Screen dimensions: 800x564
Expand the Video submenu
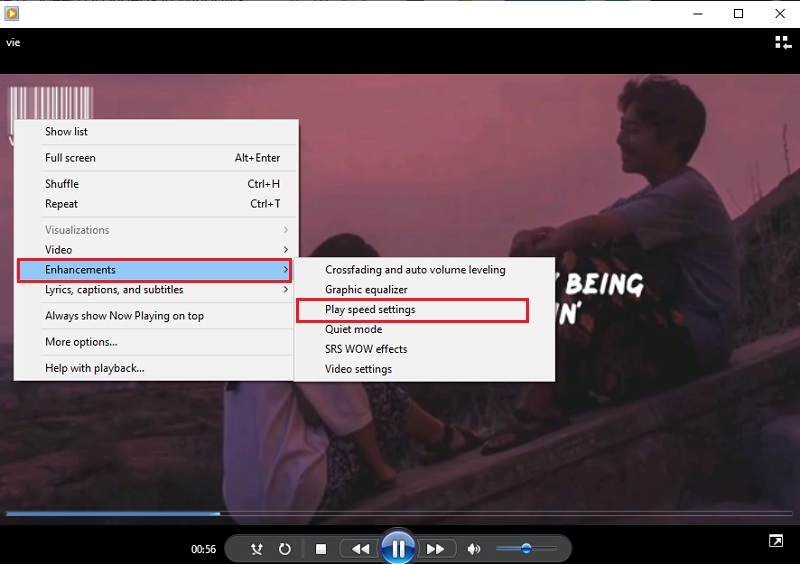pos(156,250)
